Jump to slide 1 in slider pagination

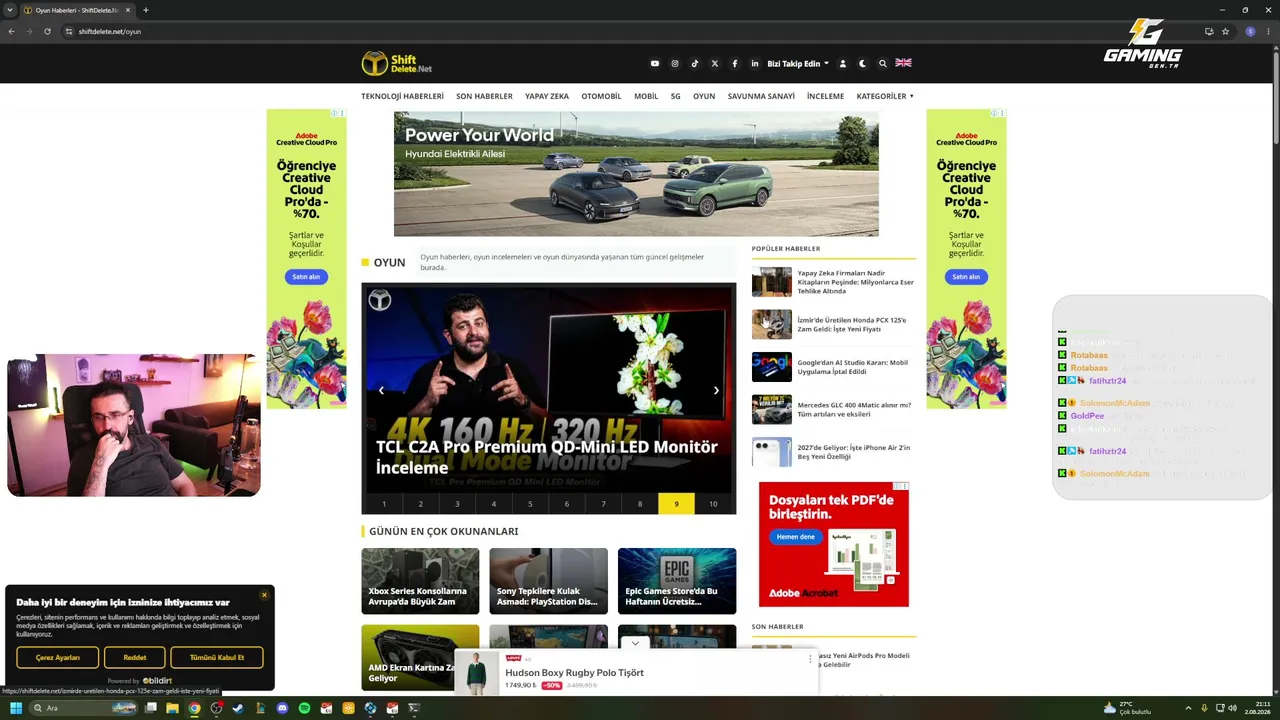click(x=384, y=504)
